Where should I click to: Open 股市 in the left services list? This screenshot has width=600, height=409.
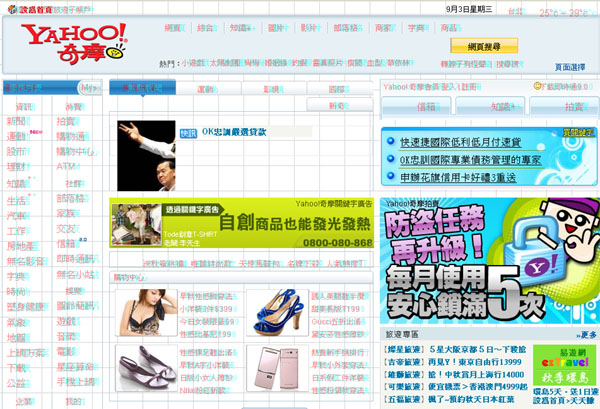[x=17, y=152]
